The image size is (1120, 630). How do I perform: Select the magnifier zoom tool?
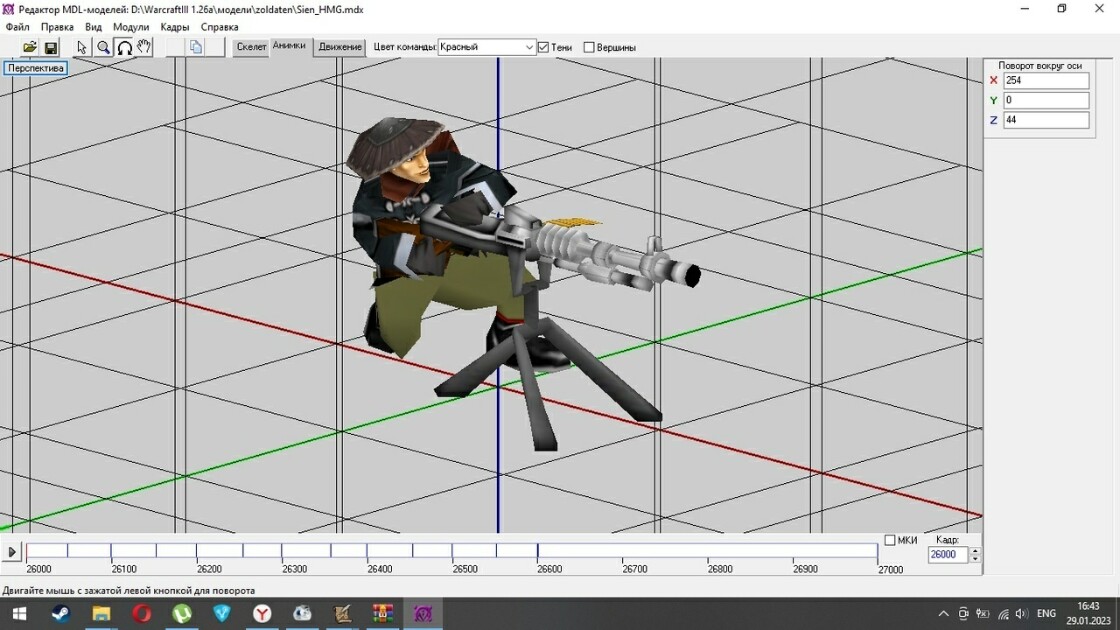coord(104,47)
